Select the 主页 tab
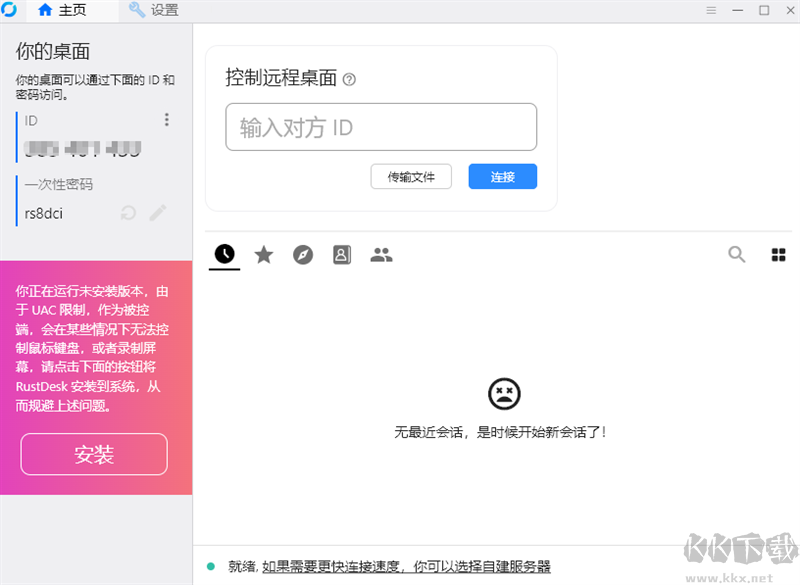800x585 pixels. point(64,10)
